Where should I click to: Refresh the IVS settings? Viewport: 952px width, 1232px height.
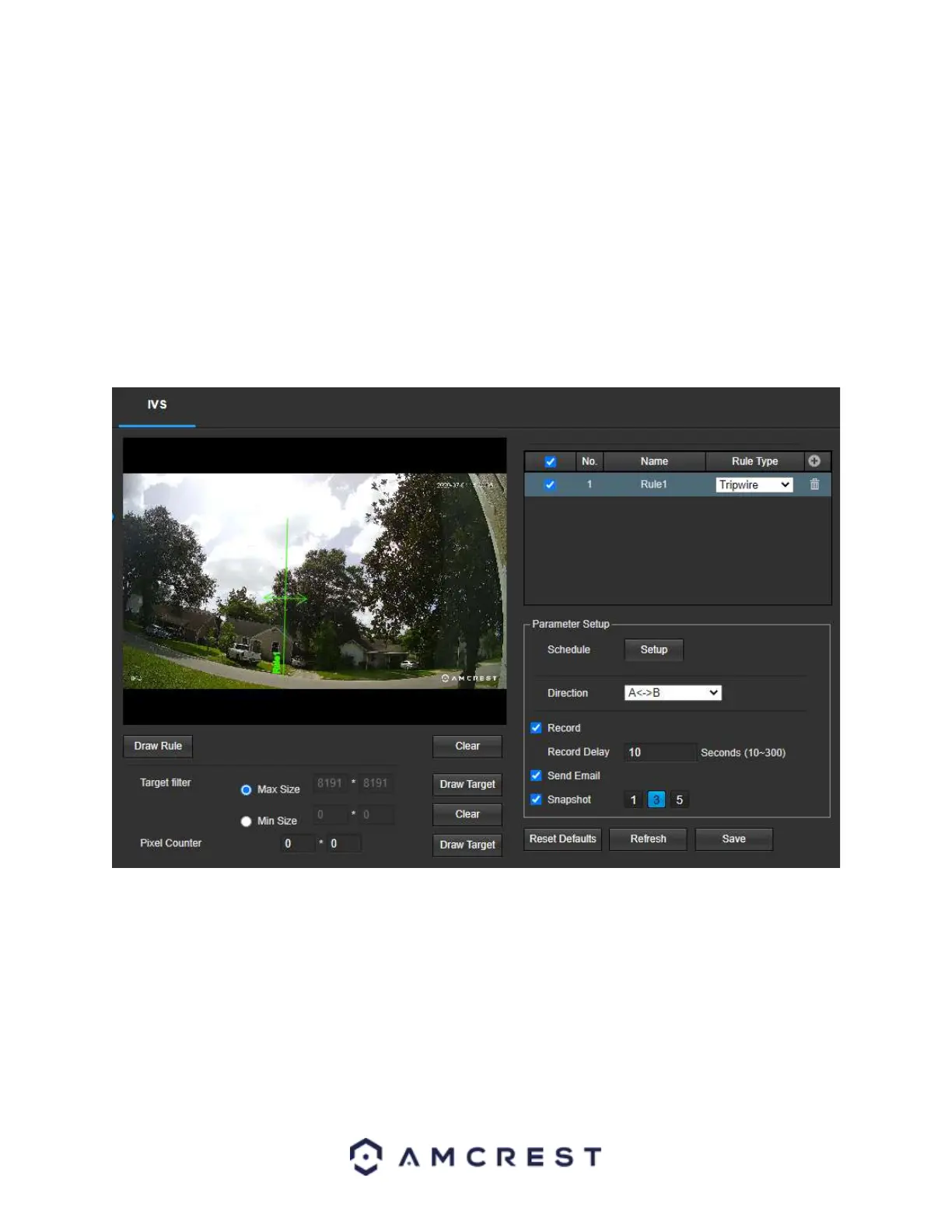(x=648, y=838)
